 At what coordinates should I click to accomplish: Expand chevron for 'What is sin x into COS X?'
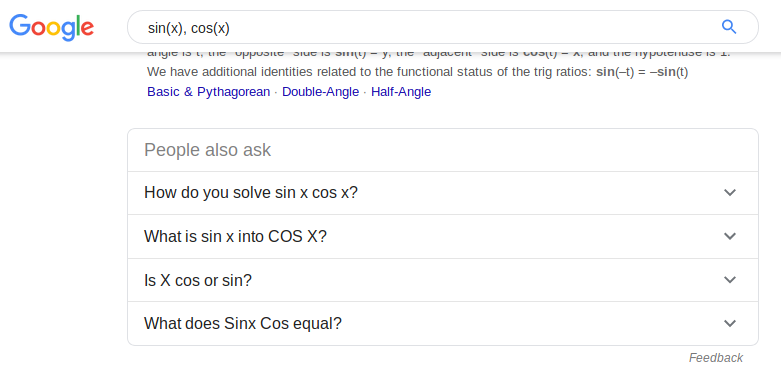pos(730,236)
